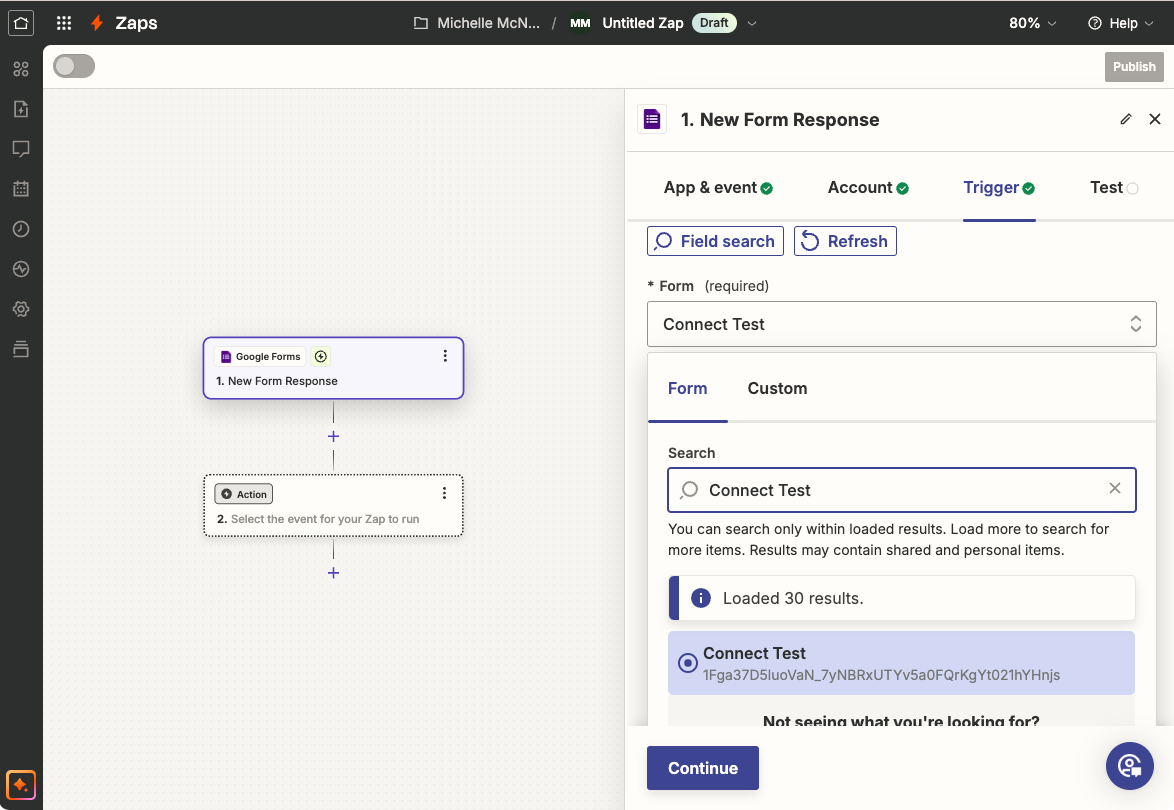The height and width of the screenshot is (810, 1174).
Task: Click plus icon between trigger and action
Action: click(333, 437)
